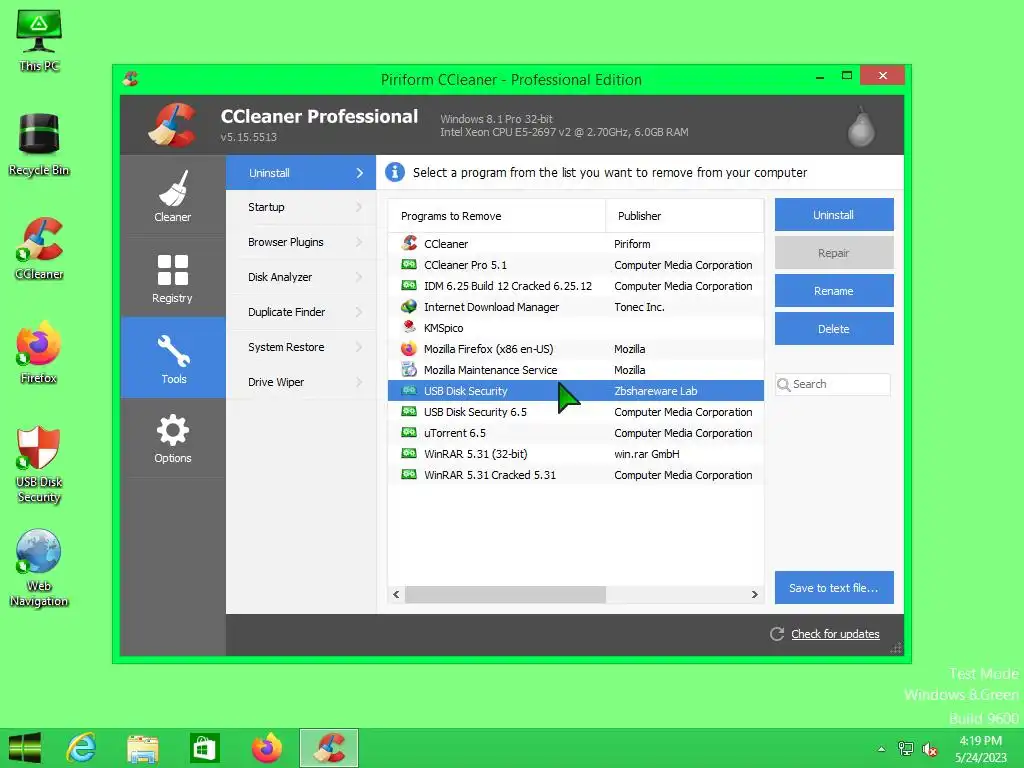Viewport: 1024px width, 768px height.
Task: Open the Cleaner section in sidebar
Action: (x=173, y=196)
